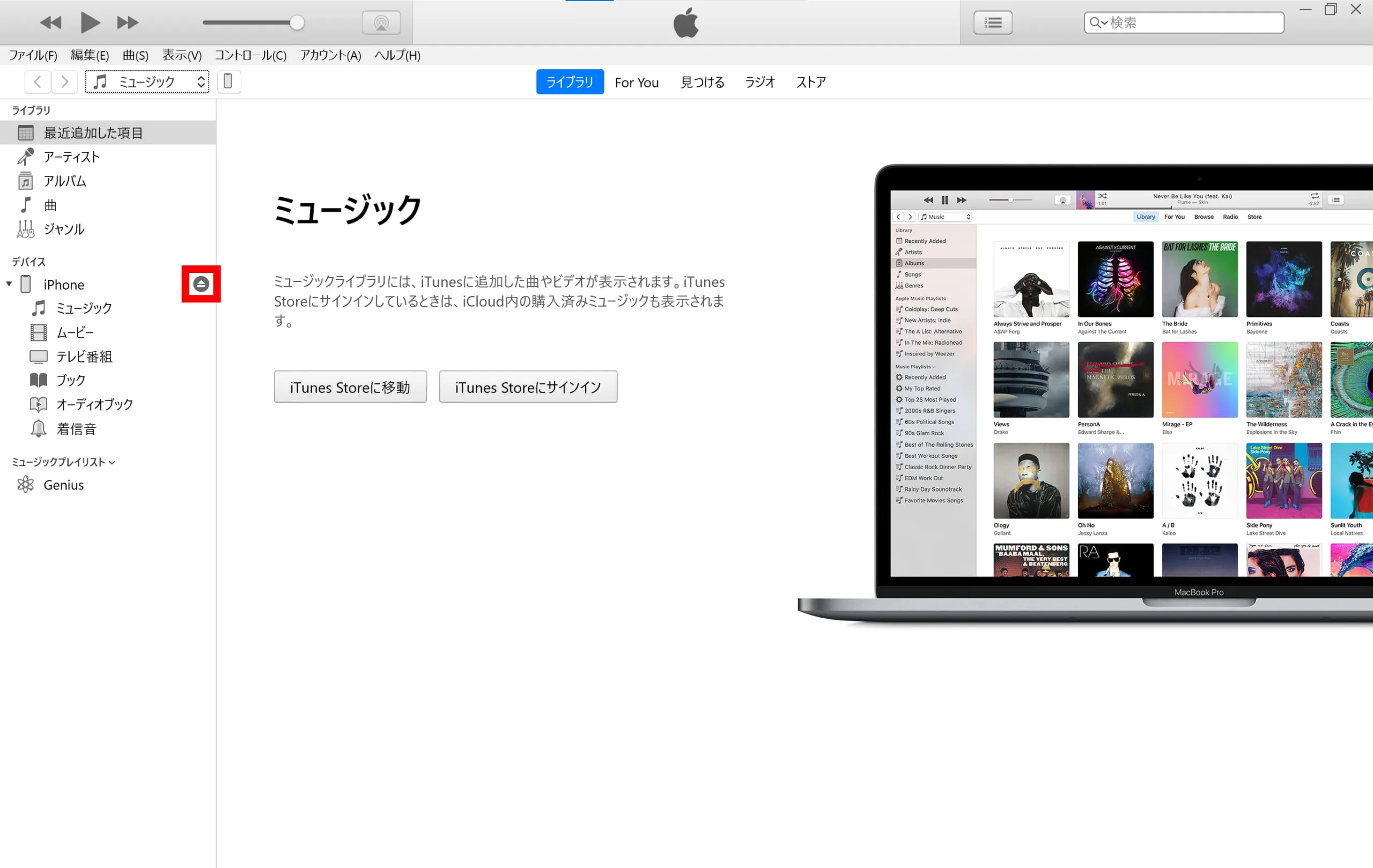
Task: Switch to the For You tab
Action: [x=636, y=83]
